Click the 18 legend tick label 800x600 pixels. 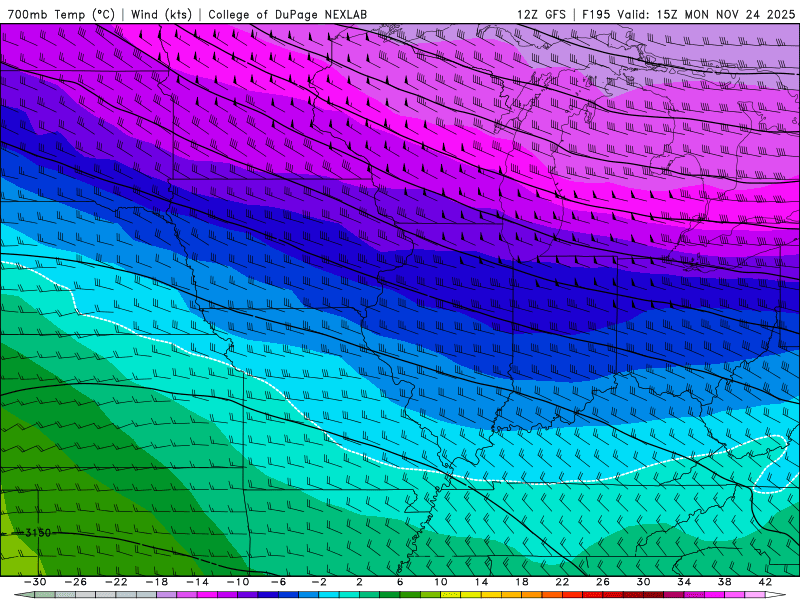point(522,582)
